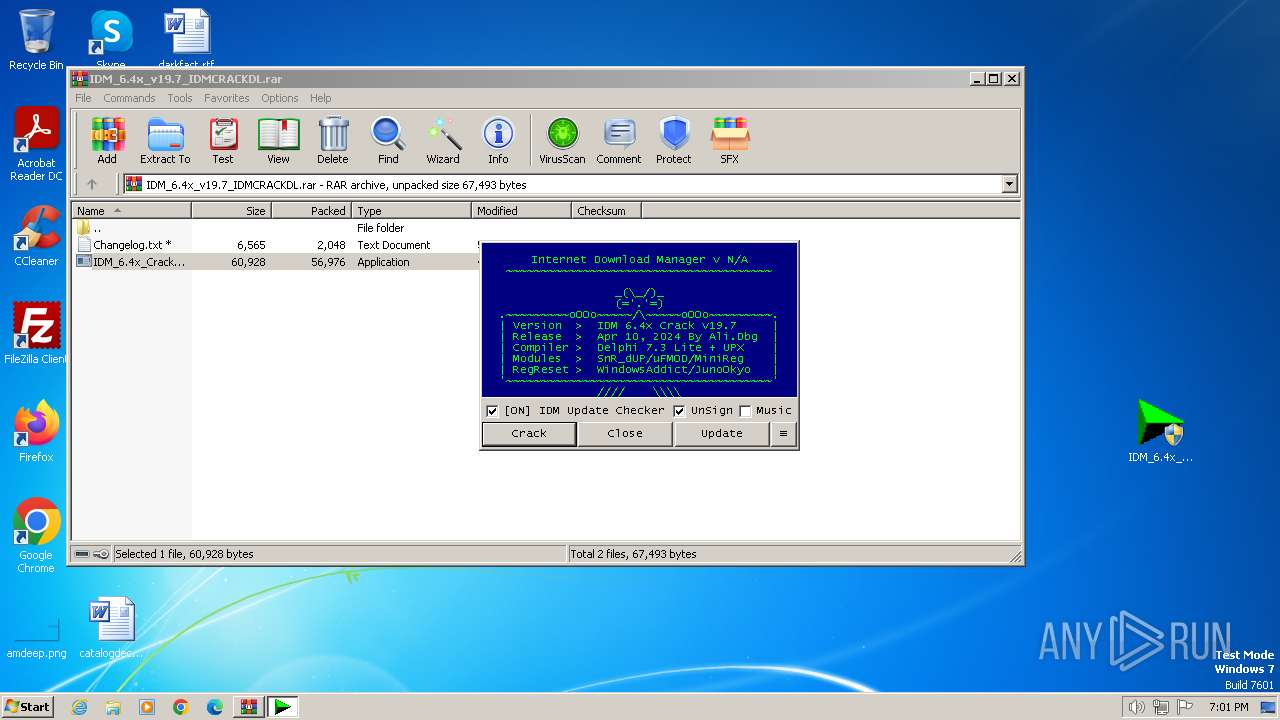Viewport: 1280px width, 720px height.
Task: Open the Find magnifier tool
Action: tap(388, 141)
